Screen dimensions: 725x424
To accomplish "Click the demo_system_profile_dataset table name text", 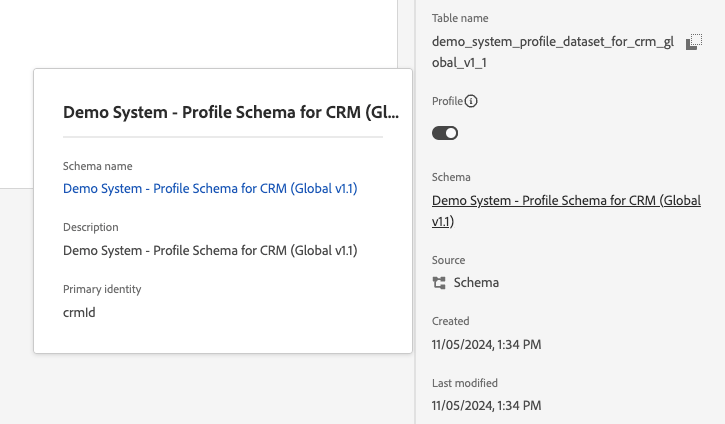I will pyautogui.click(x=551, y=52).
